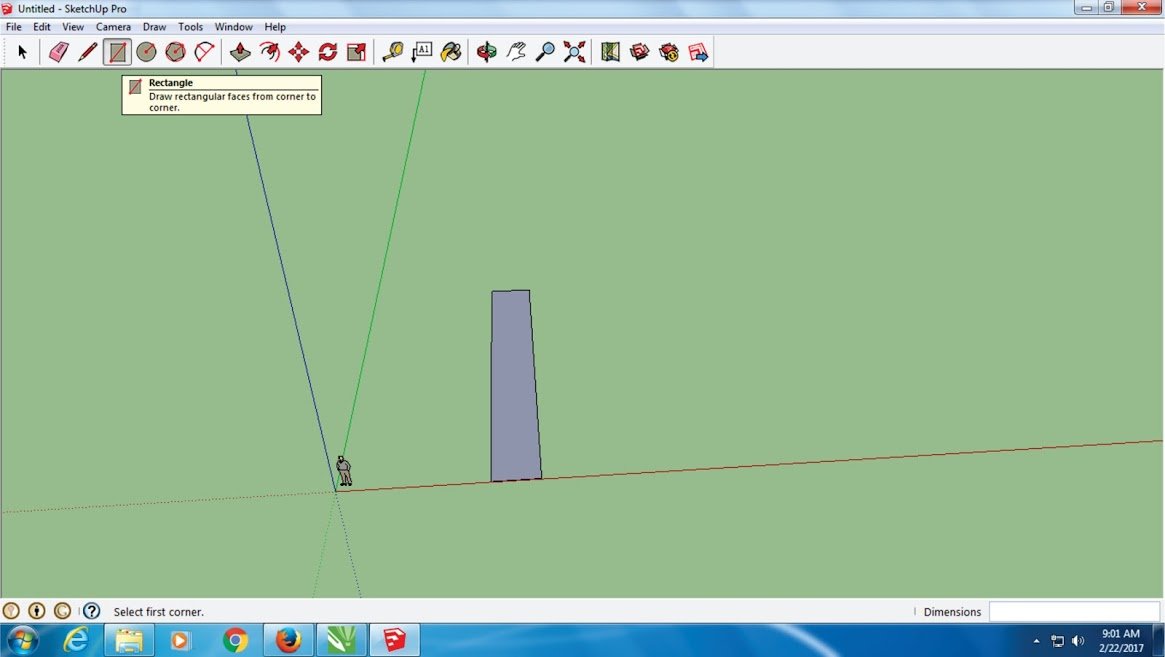The image size is (1165, 657).
Task: Open the Extension Warehouse icon
Action: point(669,52)
